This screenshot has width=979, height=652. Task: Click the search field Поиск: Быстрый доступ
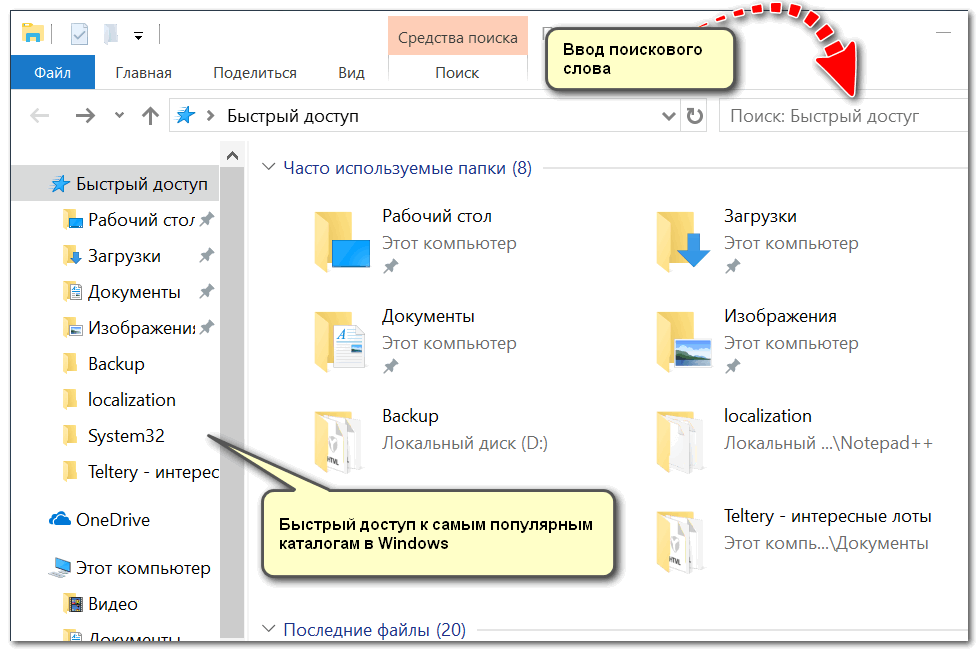[x=843, y=116]
